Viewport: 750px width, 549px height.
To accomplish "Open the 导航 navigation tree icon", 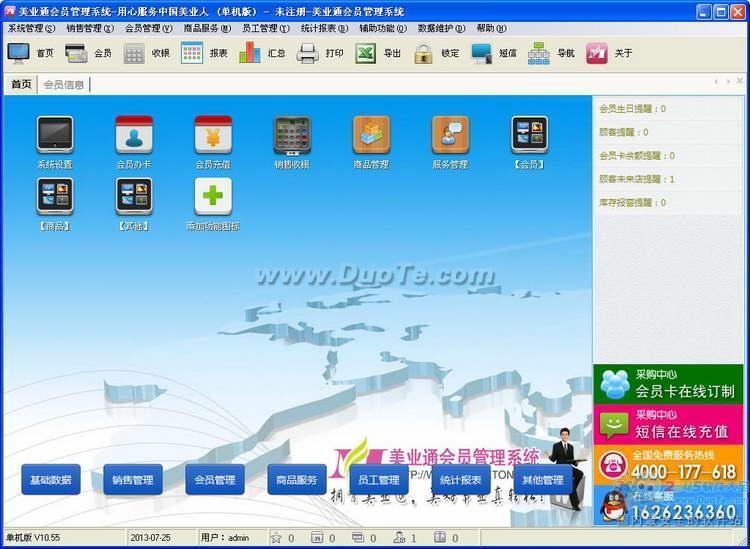I will pos(539,53).
